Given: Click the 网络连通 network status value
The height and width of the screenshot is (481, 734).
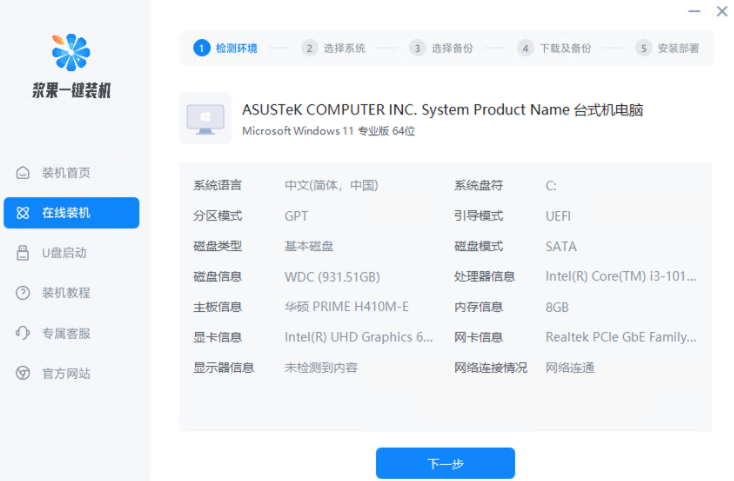Looking at the screenshot, I should tap(570, 368).
